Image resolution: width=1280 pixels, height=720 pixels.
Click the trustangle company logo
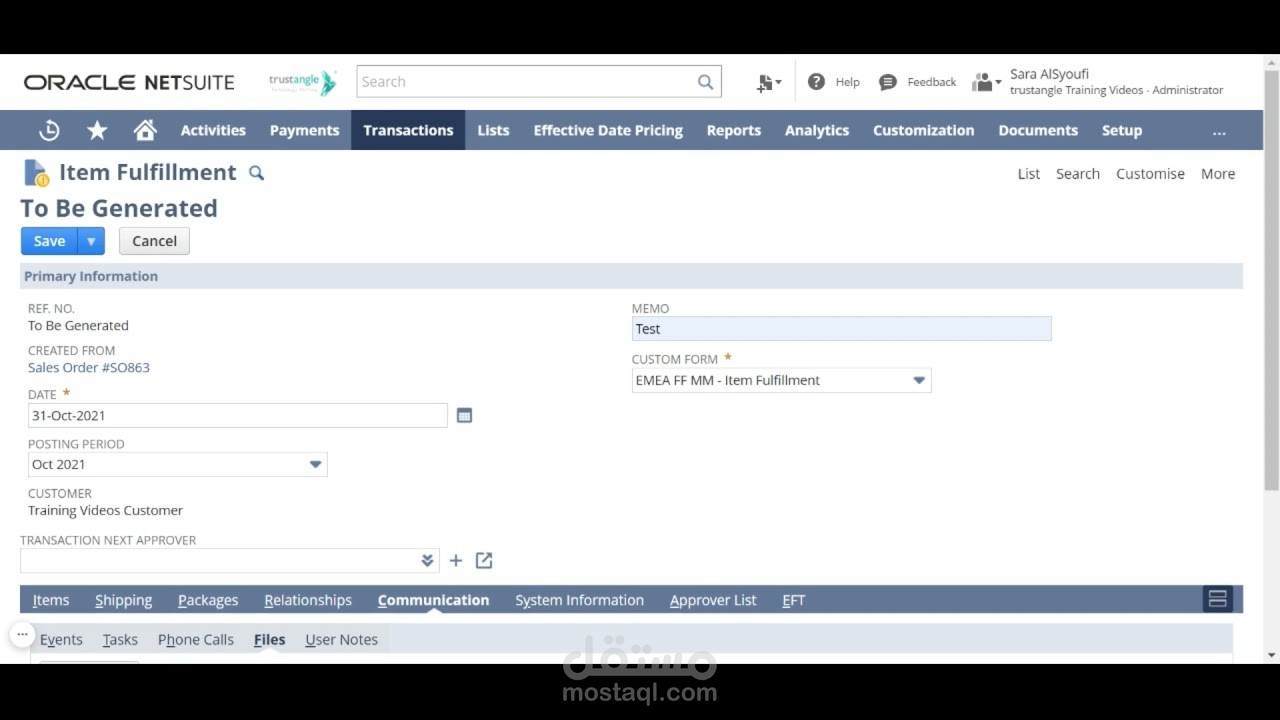303,82
